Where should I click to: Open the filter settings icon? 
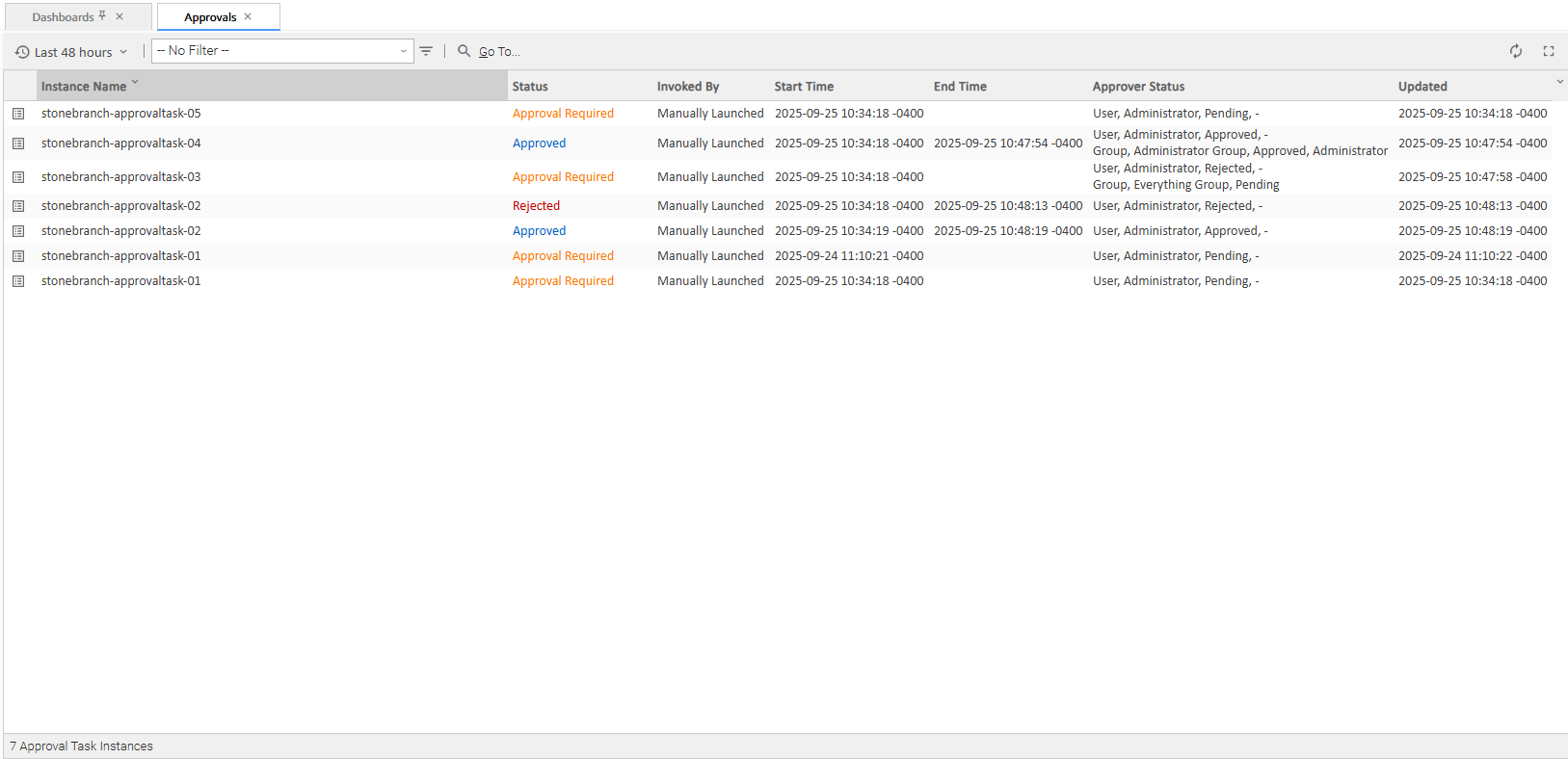426,51
